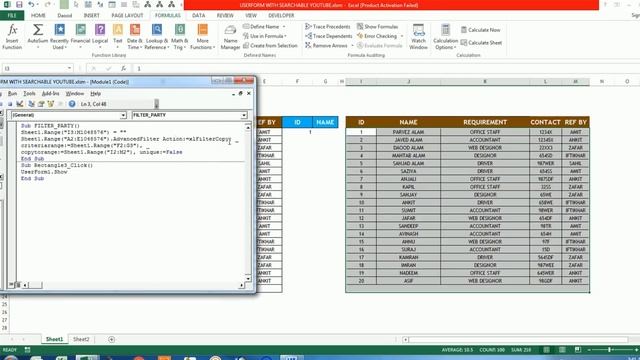Screen dimensions: 640x360
Task: Toggle Show Formulas
Action: click(378, 27)
